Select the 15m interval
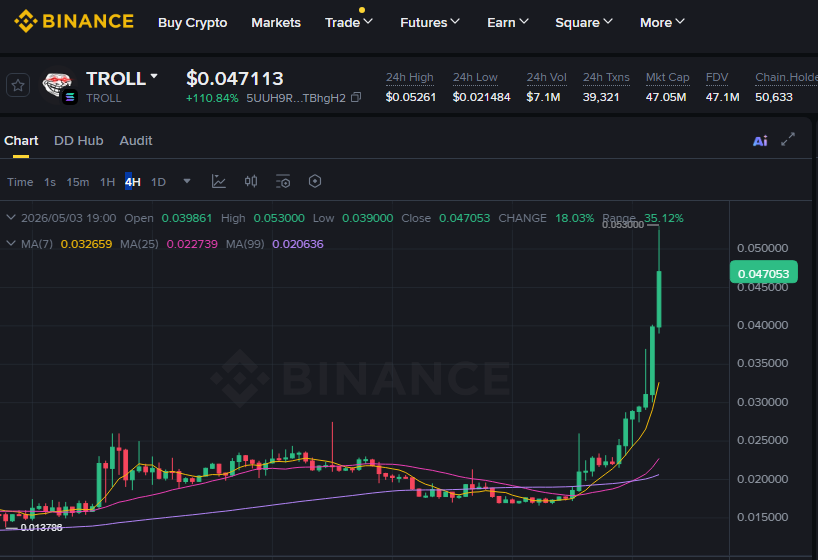 78,182
